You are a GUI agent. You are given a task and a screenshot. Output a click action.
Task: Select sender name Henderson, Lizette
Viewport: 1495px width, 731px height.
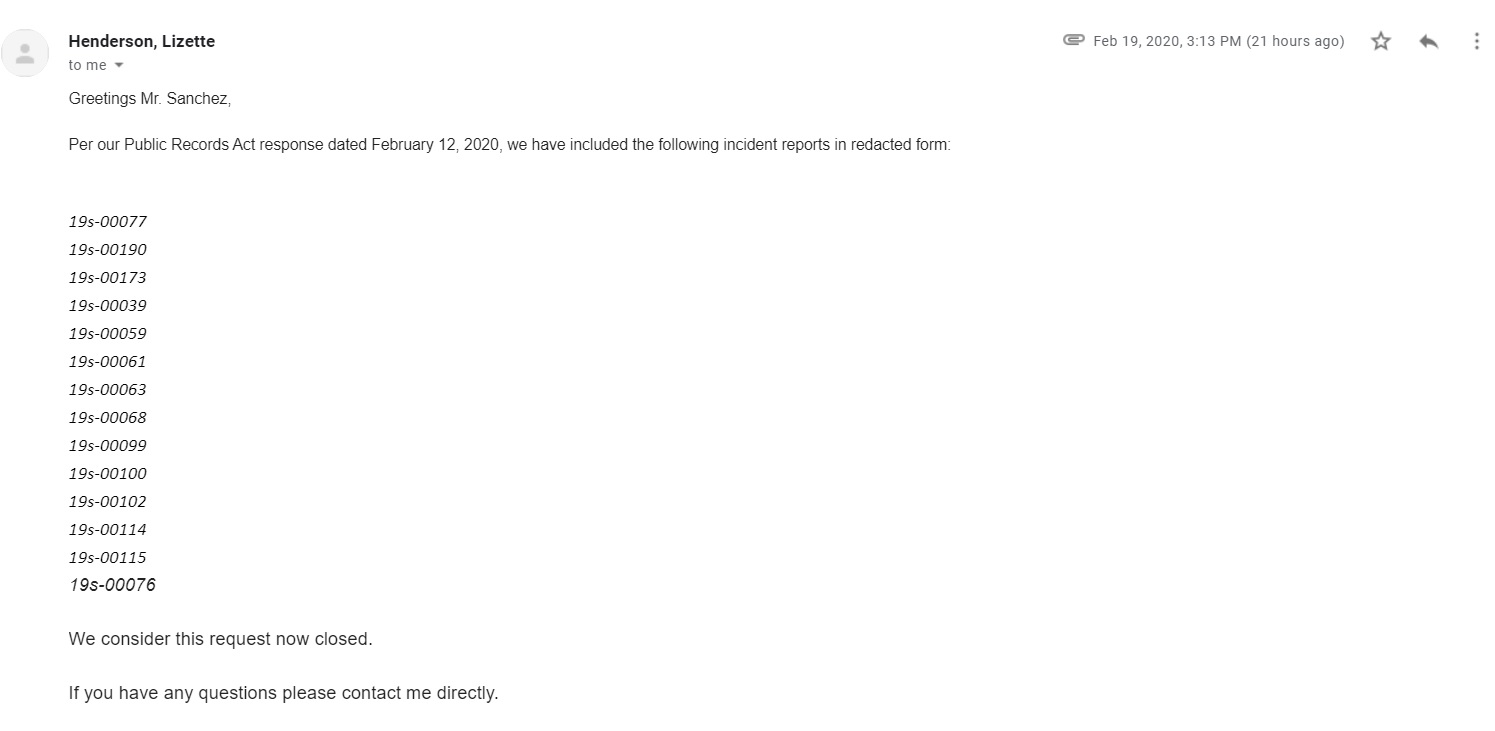click(x=142, y=41)
